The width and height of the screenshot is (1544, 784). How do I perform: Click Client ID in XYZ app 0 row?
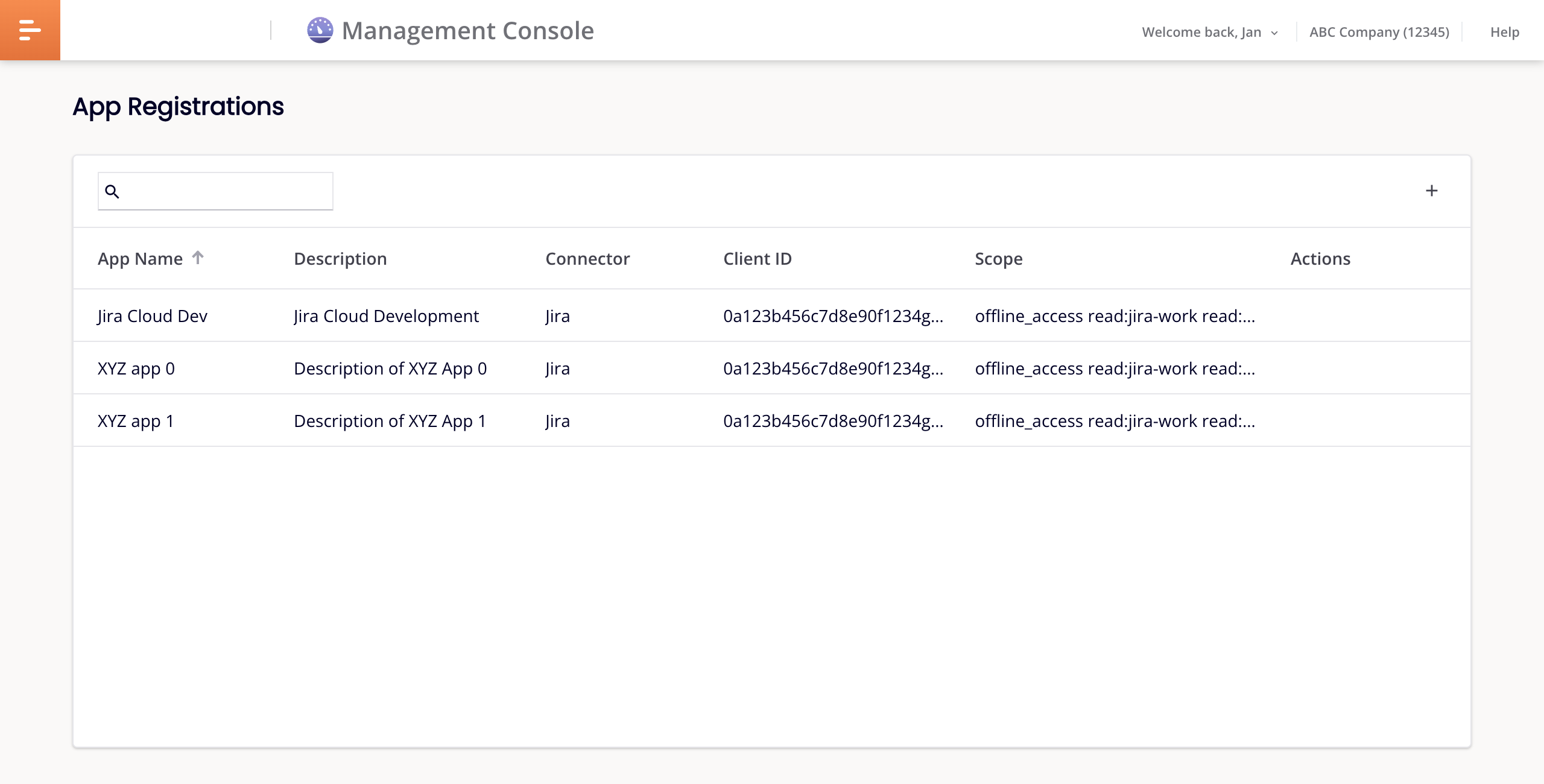[x=833, y=368]
